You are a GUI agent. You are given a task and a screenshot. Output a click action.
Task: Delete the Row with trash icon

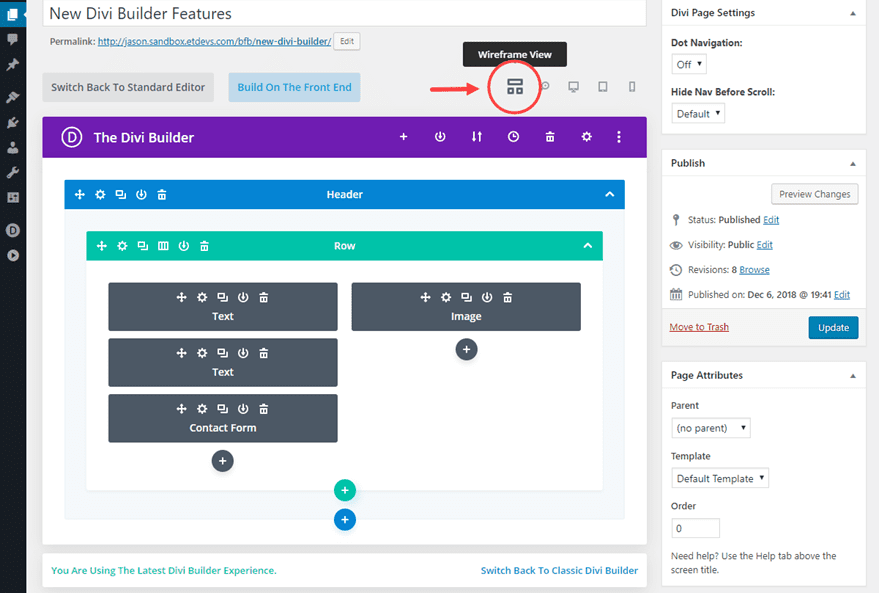coord(204,246)
